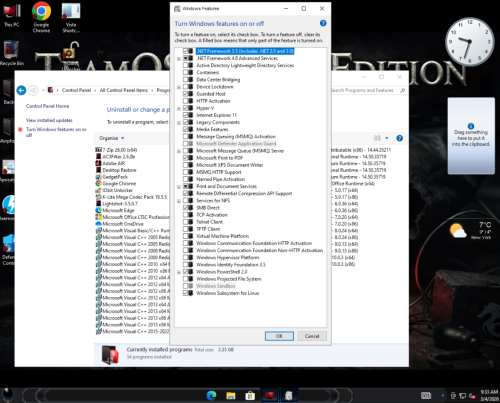
Task: Toggle Microsoft Print to PDF checkbox
Action: point(186,158)
